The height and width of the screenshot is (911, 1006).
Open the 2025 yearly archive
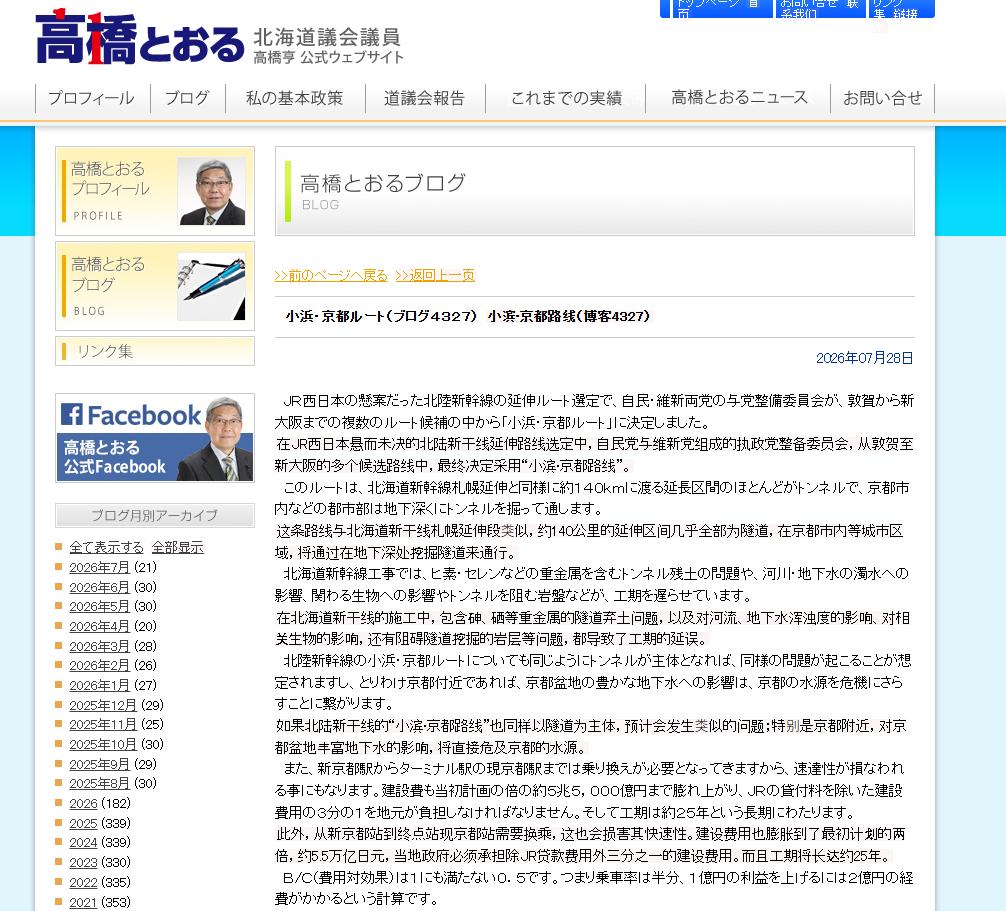click(83, 823)
